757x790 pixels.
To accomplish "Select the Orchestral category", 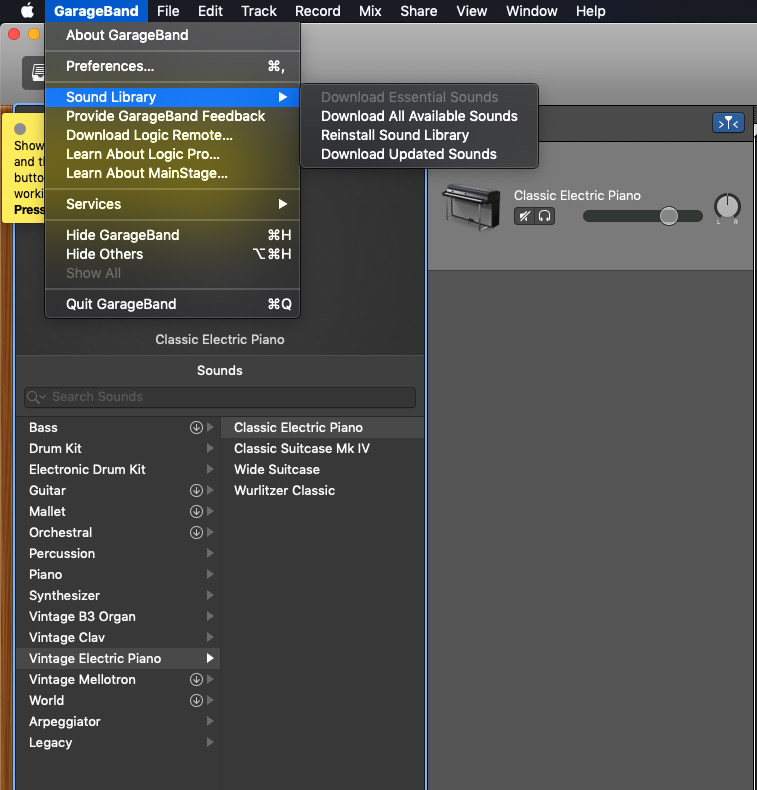I will [118, 533].
